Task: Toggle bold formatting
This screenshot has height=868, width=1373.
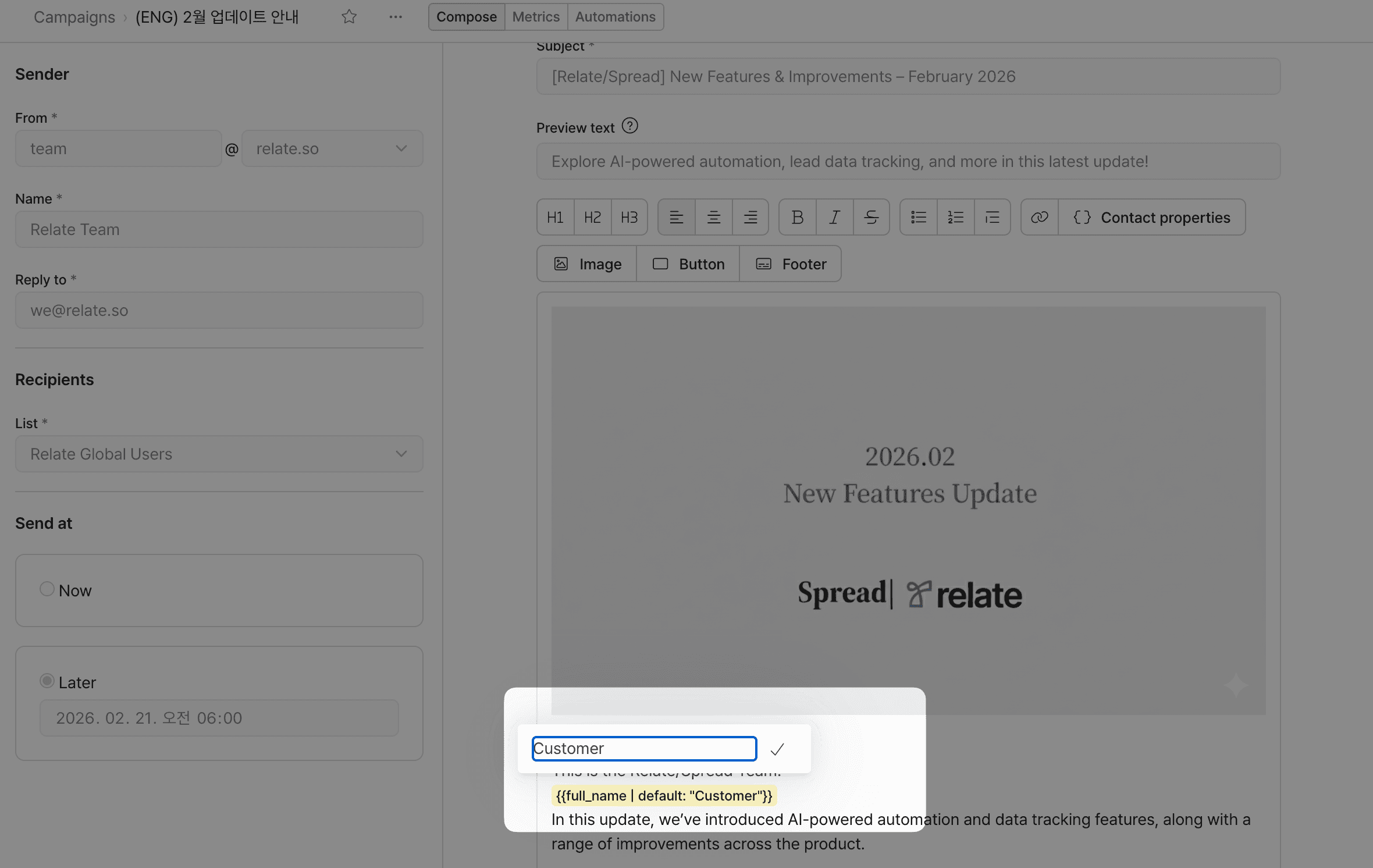Action: pyautogui.click(x=797, y=217)
